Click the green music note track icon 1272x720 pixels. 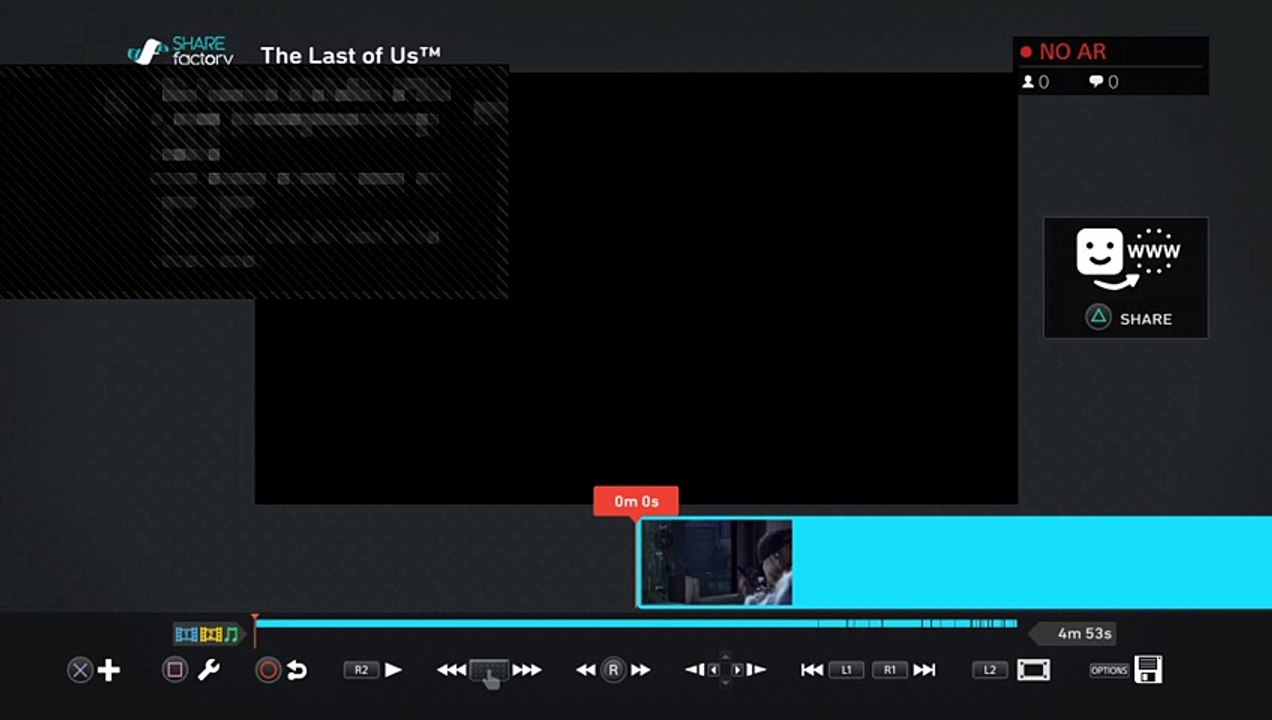click(231, 634)
